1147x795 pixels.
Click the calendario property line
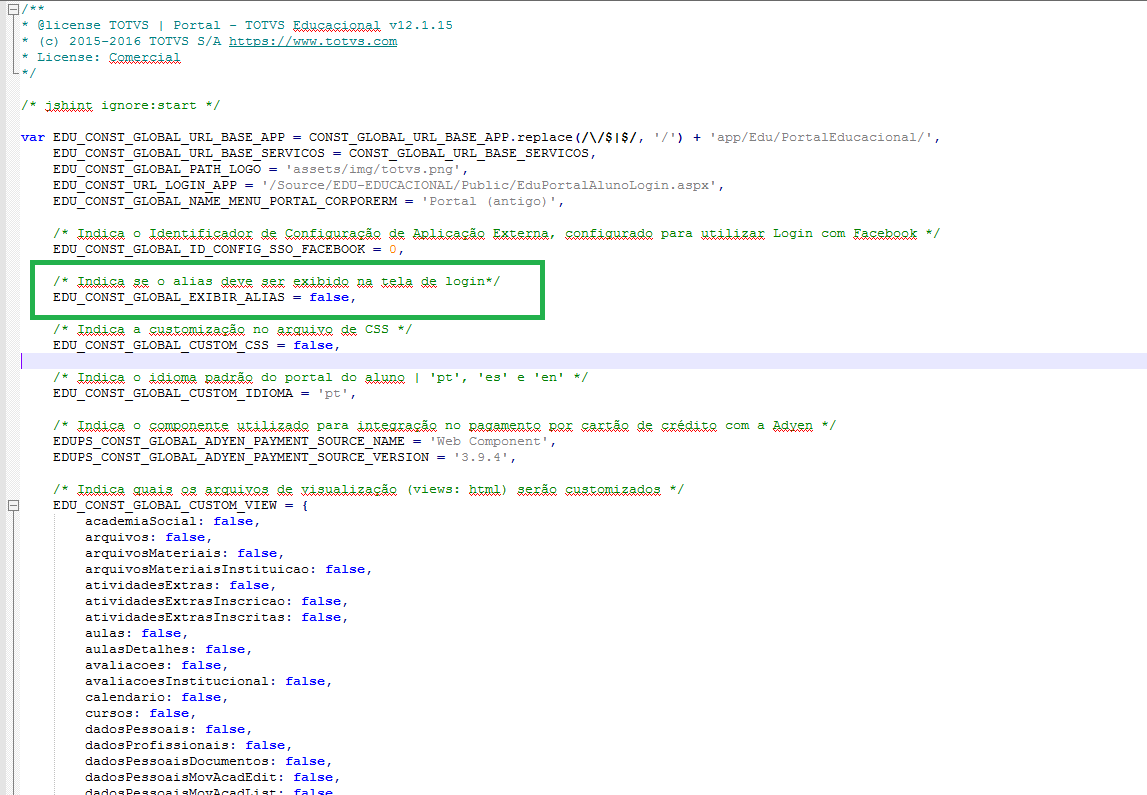pyautogui.click(x=157, y=698)
